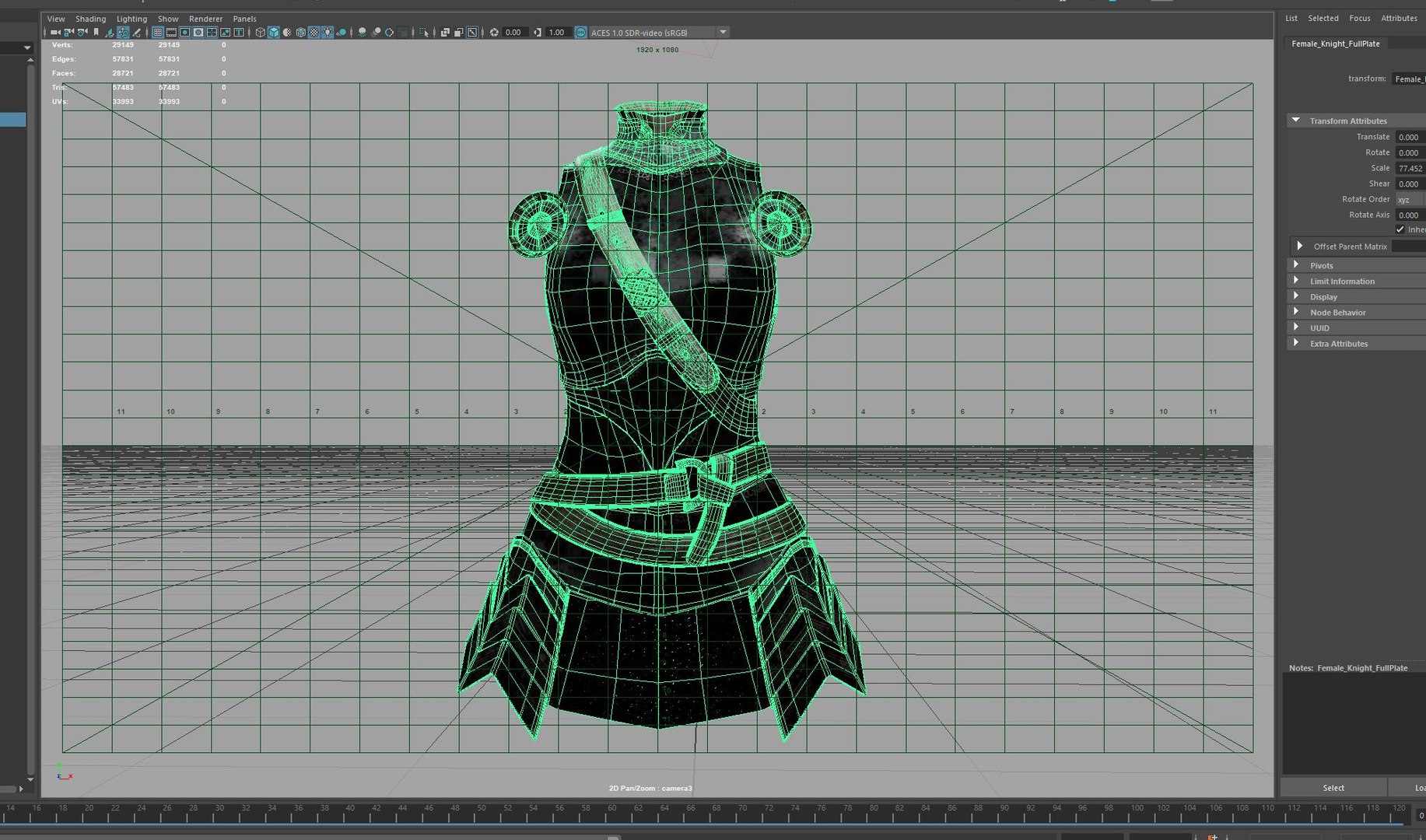Toggle the Resolution Gate icon
The width and height of the screenshot is (1426, 840).
tap(185, 32)
